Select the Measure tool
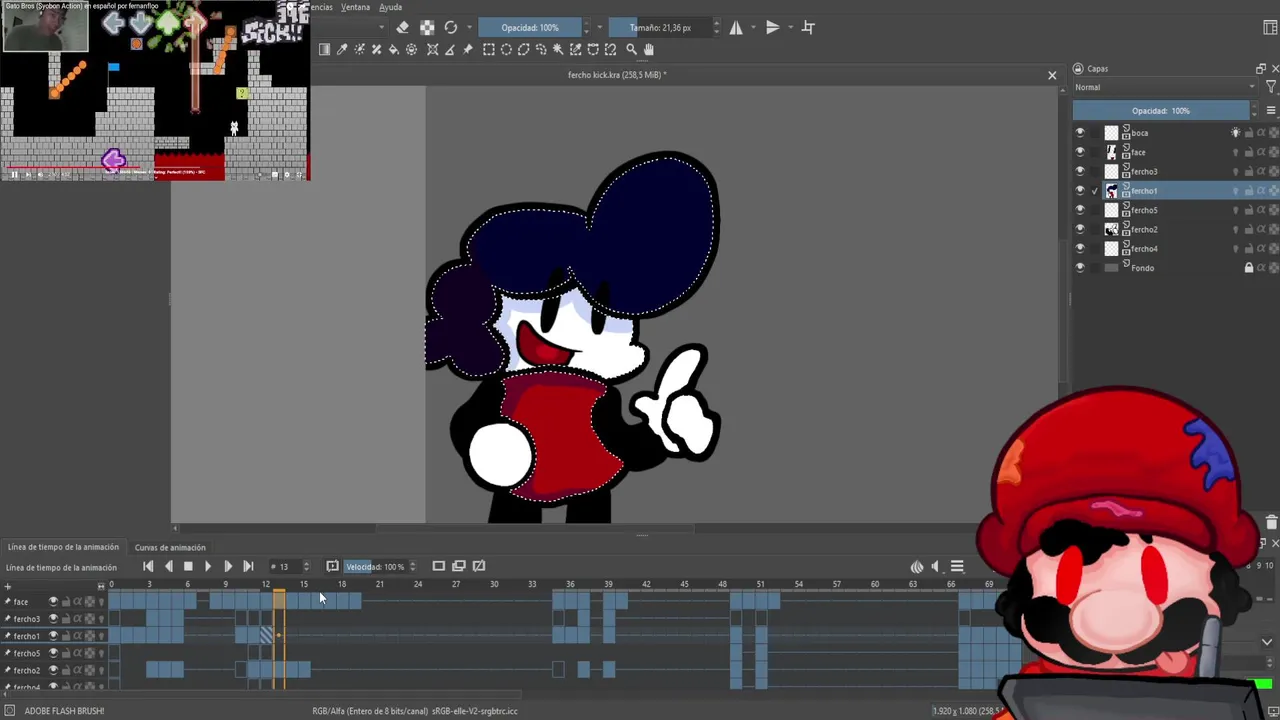 click(450, 49)
